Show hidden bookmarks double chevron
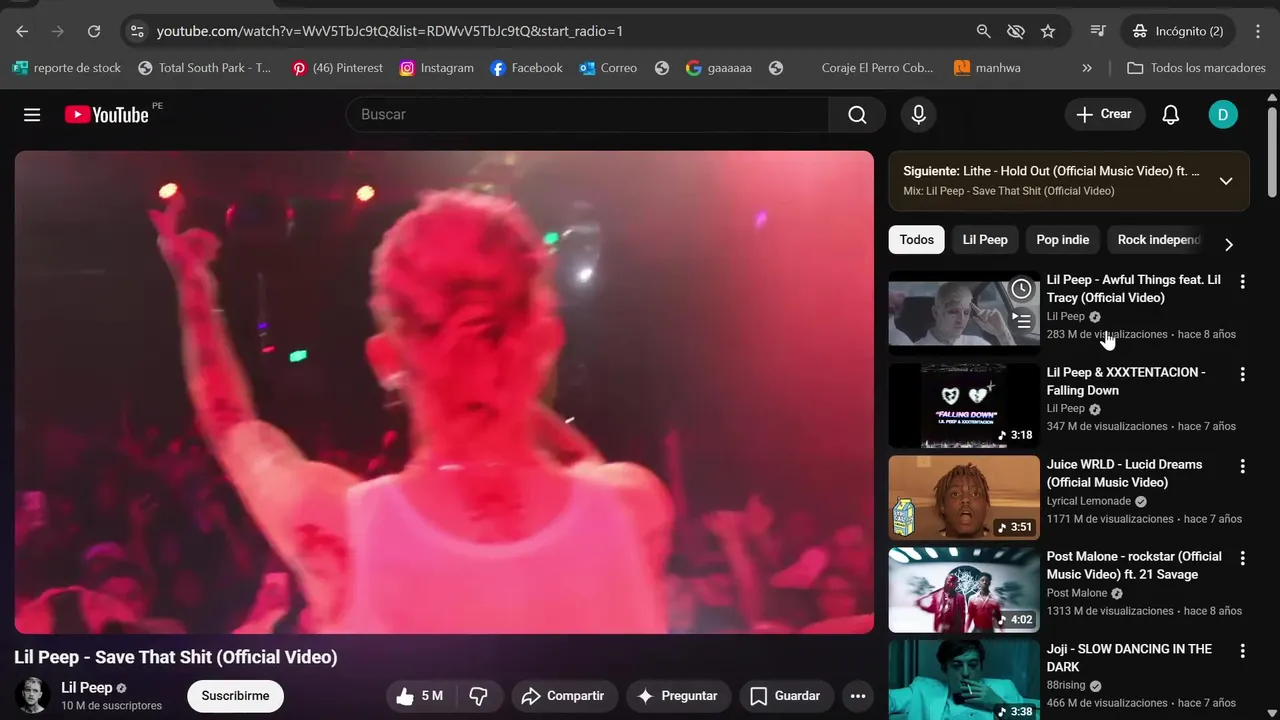The height and width of the screenshot is (720, 1280). click(x=1087, y=68)
